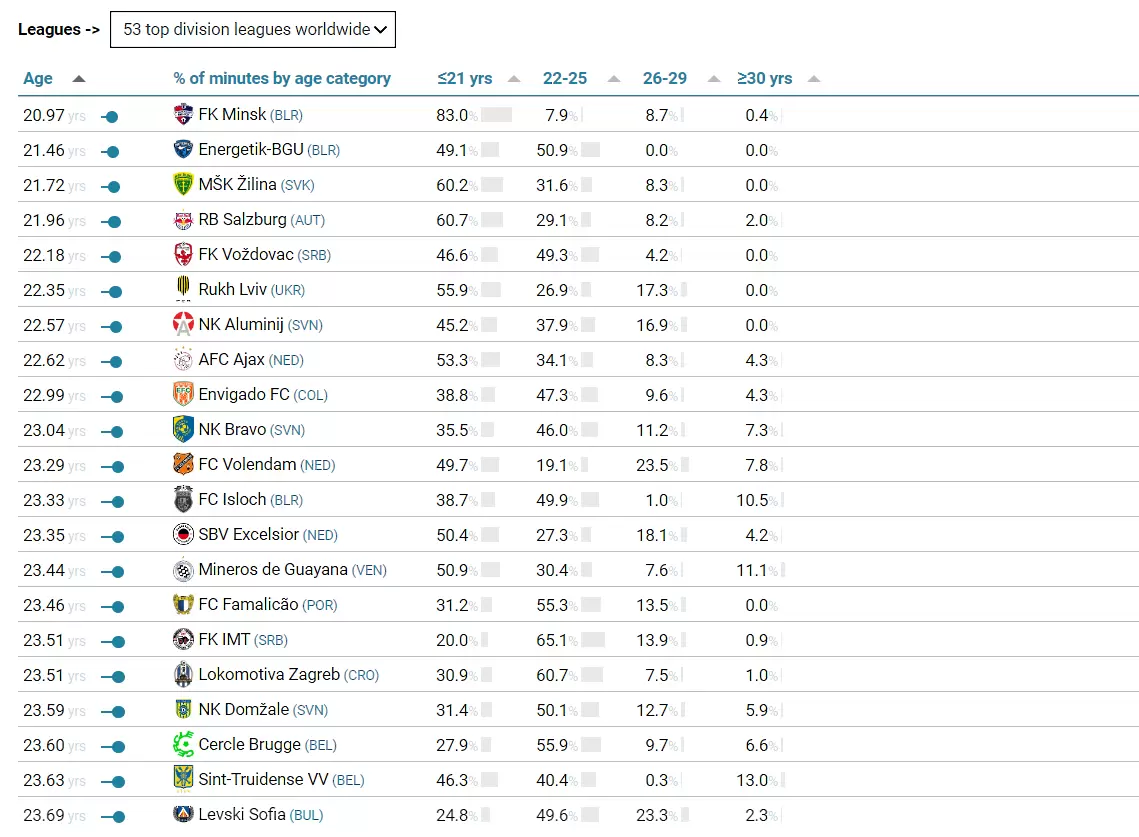Click the age marker beside NK Bravo
This screenshot has width=1139, height=837.
click(x=116, y=432)
